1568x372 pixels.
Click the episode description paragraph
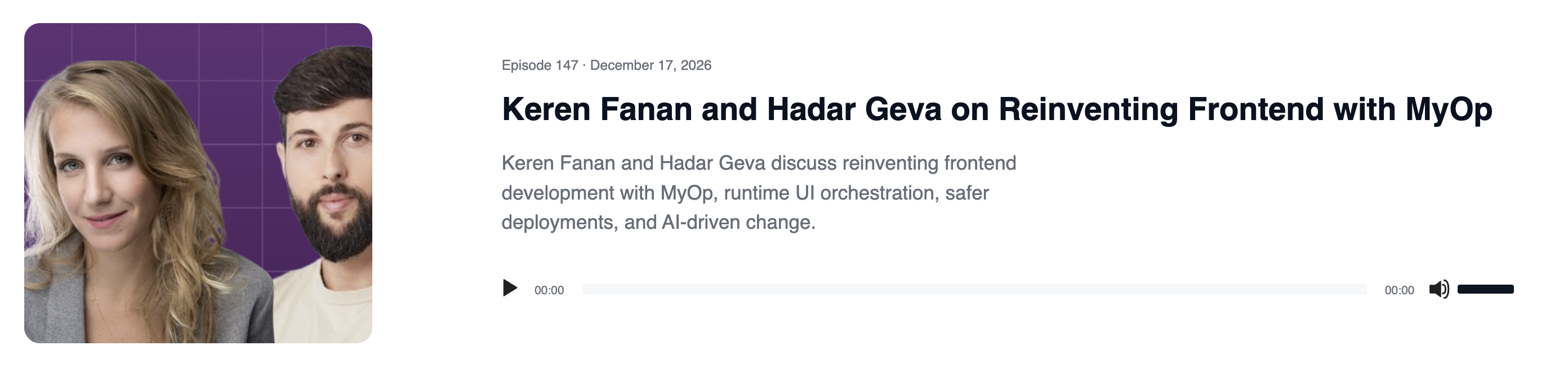(759, 192)
